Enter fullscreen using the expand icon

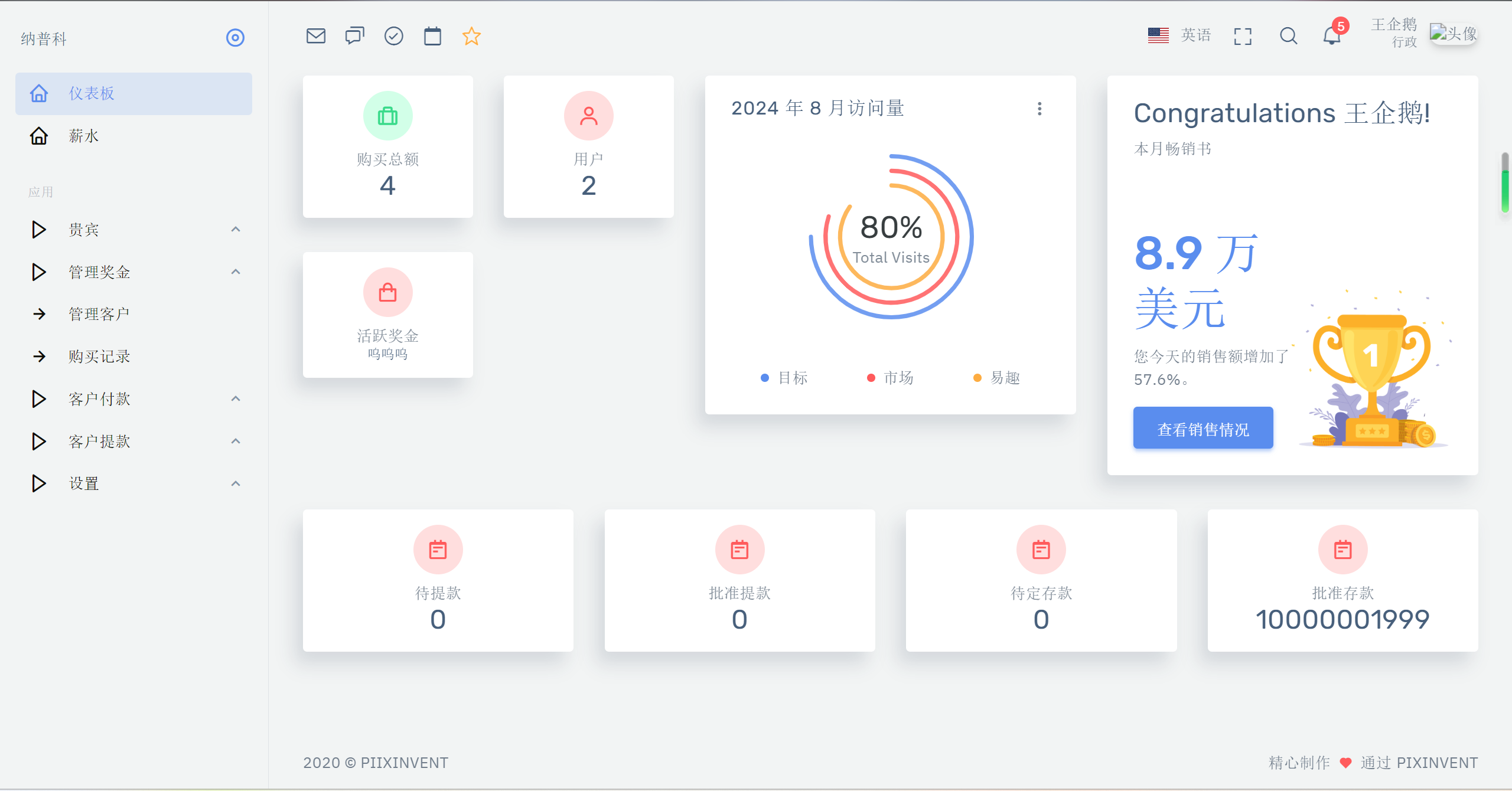[1243, 37]
